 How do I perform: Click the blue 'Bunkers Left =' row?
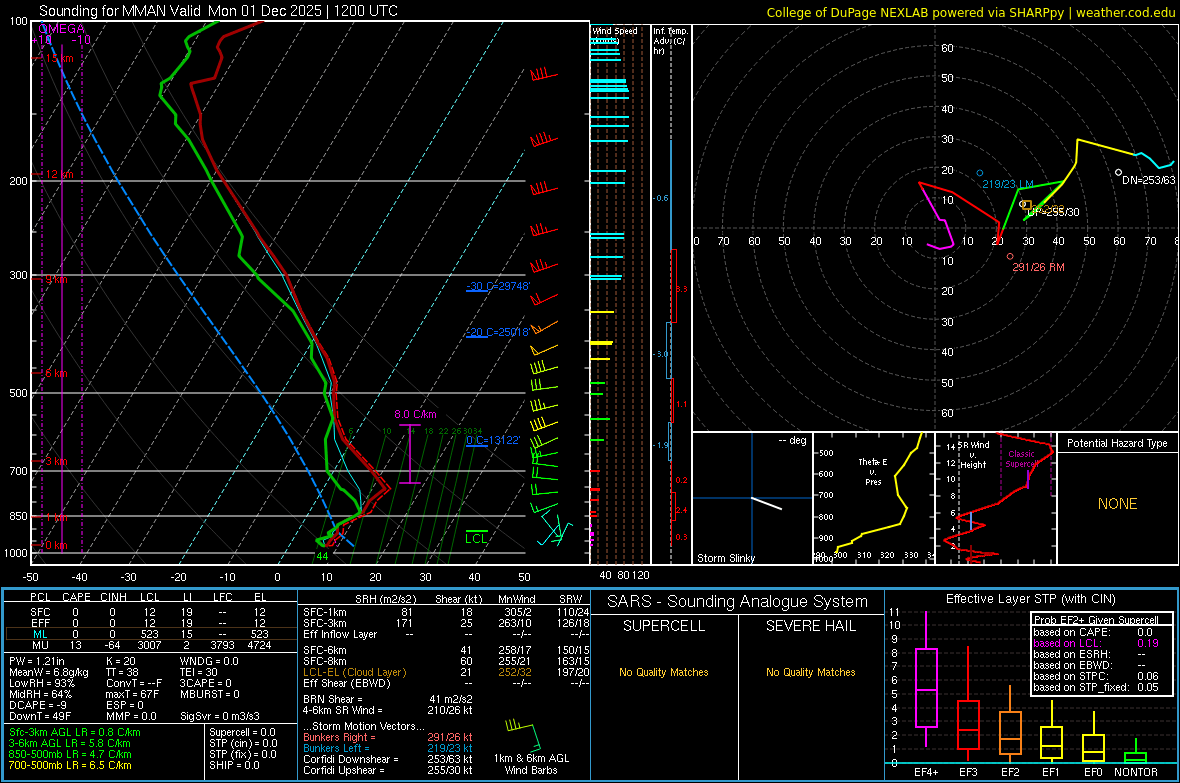(388, 748)
